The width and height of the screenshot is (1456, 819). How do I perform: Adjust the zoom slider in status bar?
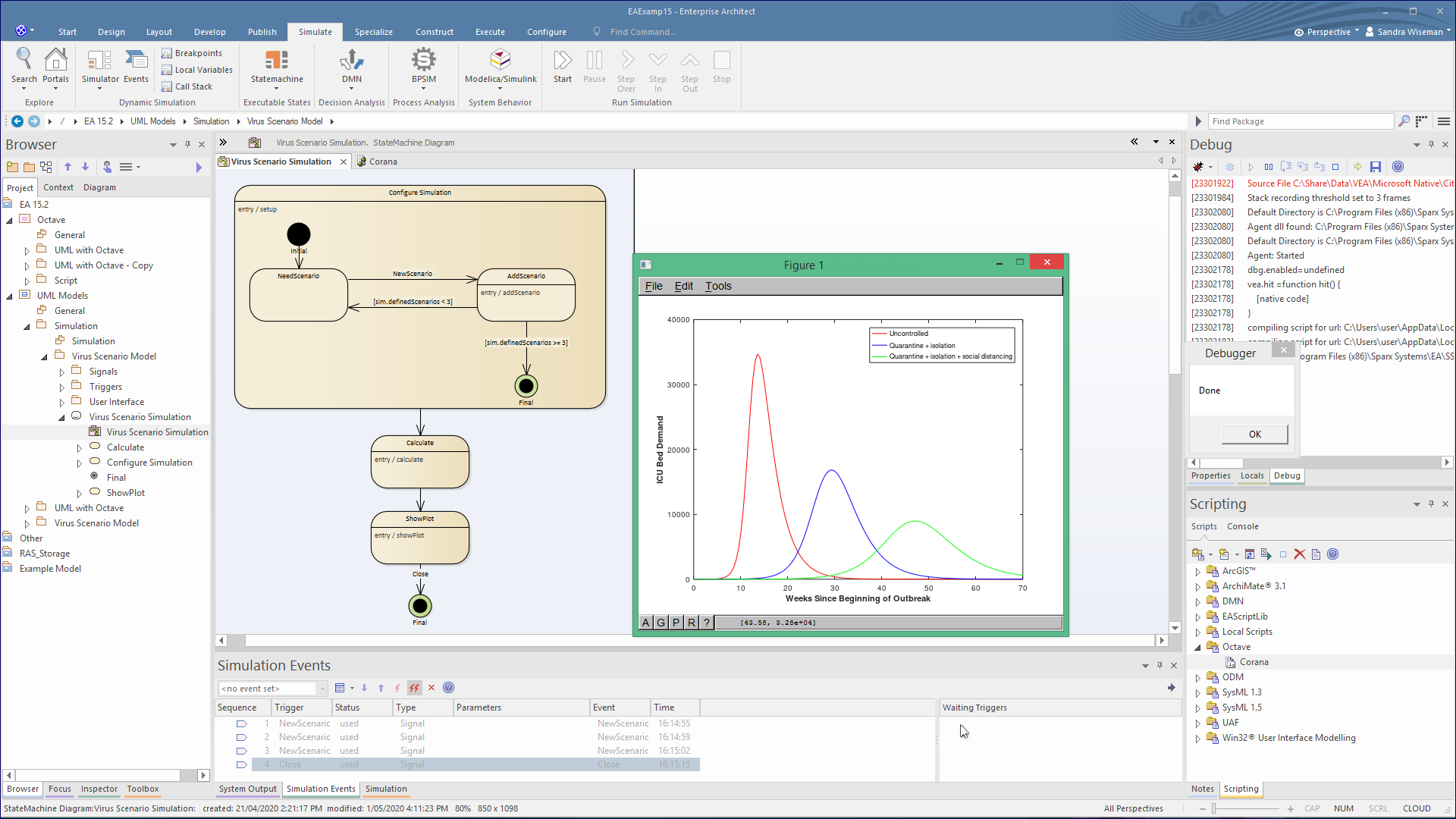1214,809
